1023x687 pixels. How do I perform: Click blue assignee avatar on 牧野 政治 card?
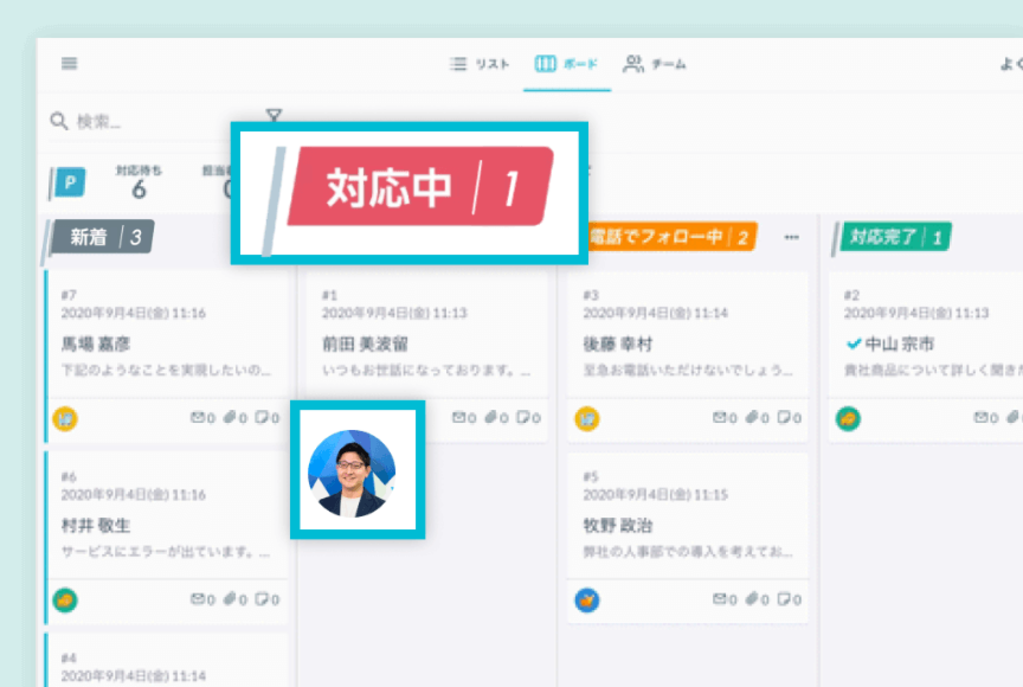pyautogui.click(x=587, y=600)
